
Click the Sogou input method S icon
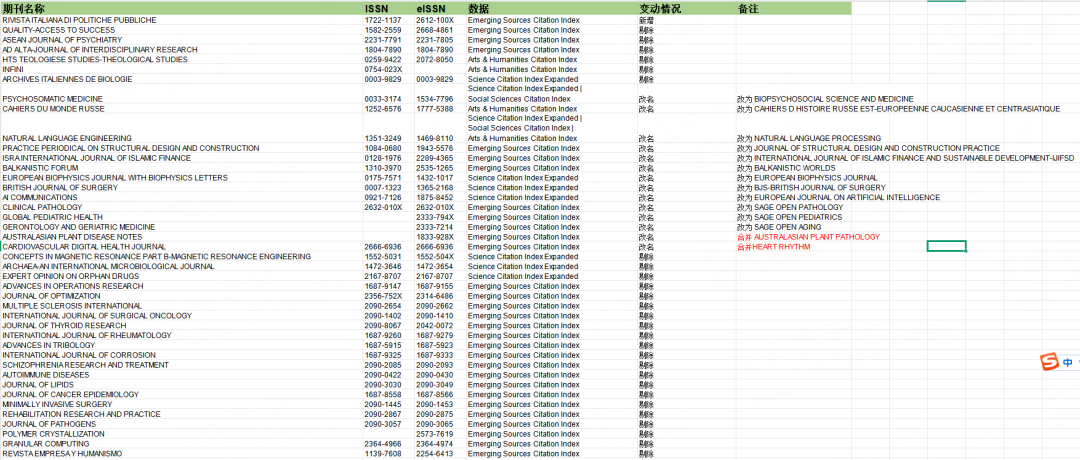point(1048,362)
